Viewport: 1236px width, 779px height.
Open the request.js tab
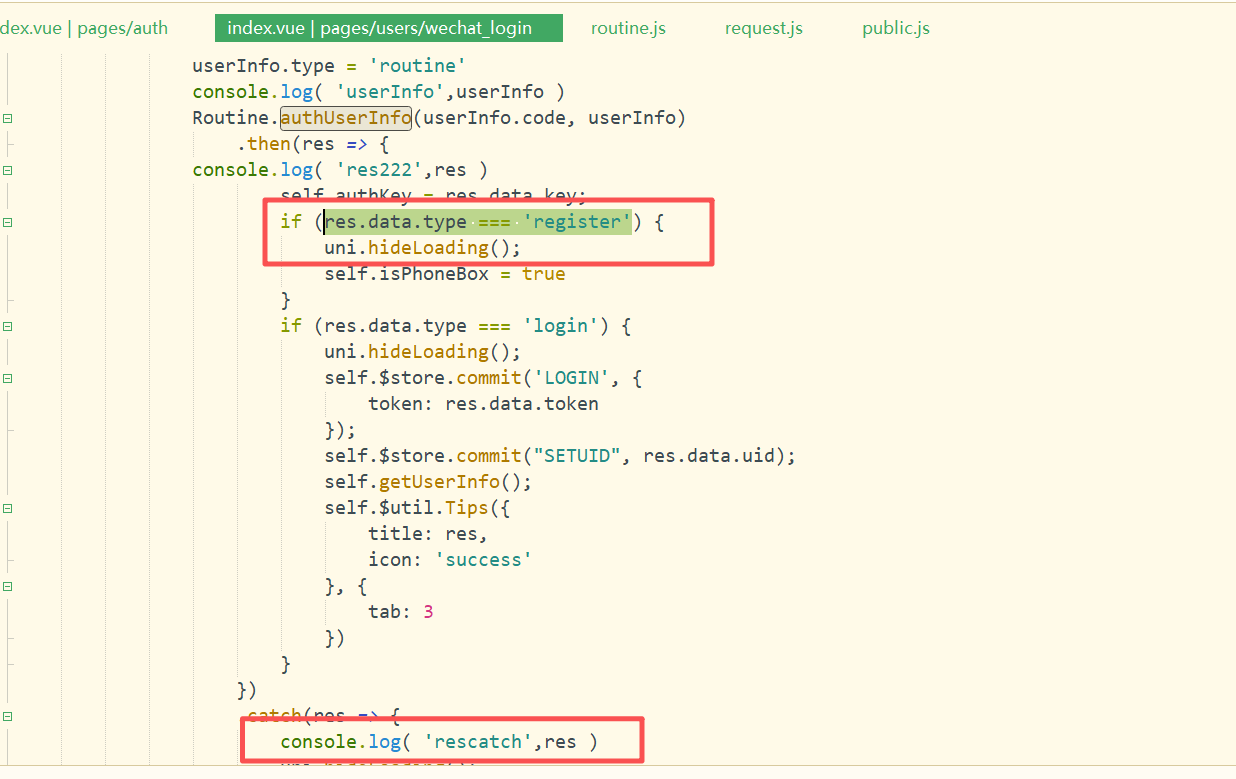click(x=764, y=28)
